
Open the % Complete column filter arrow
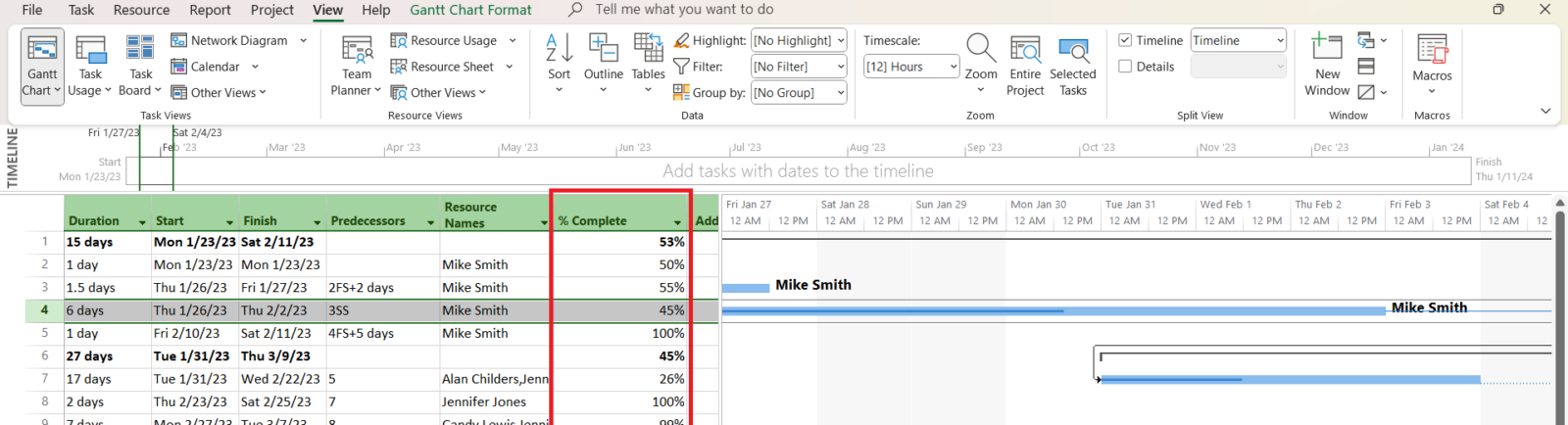coord(678,222)
